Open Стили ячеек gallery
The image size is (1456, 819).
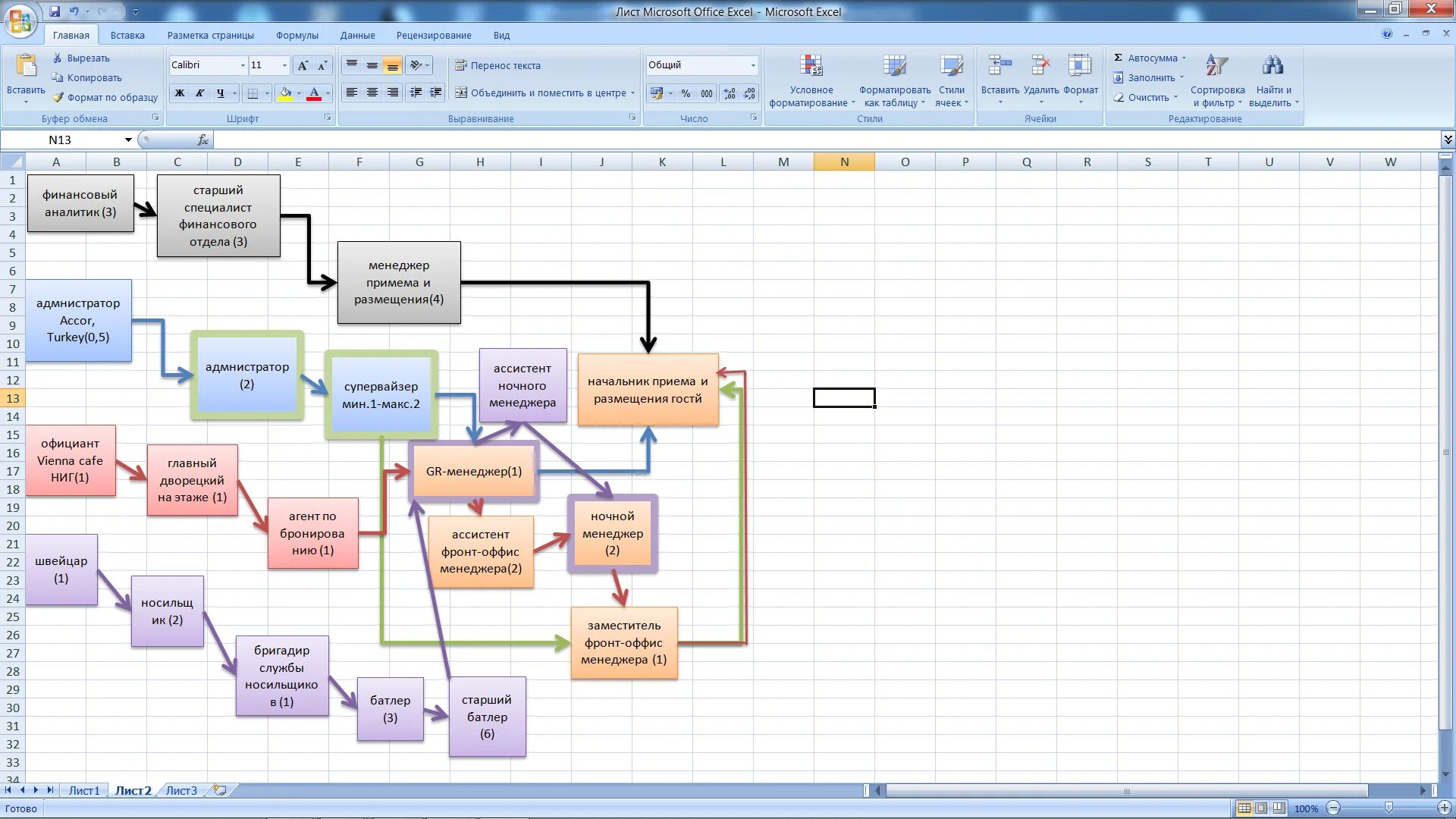[952, 81]
